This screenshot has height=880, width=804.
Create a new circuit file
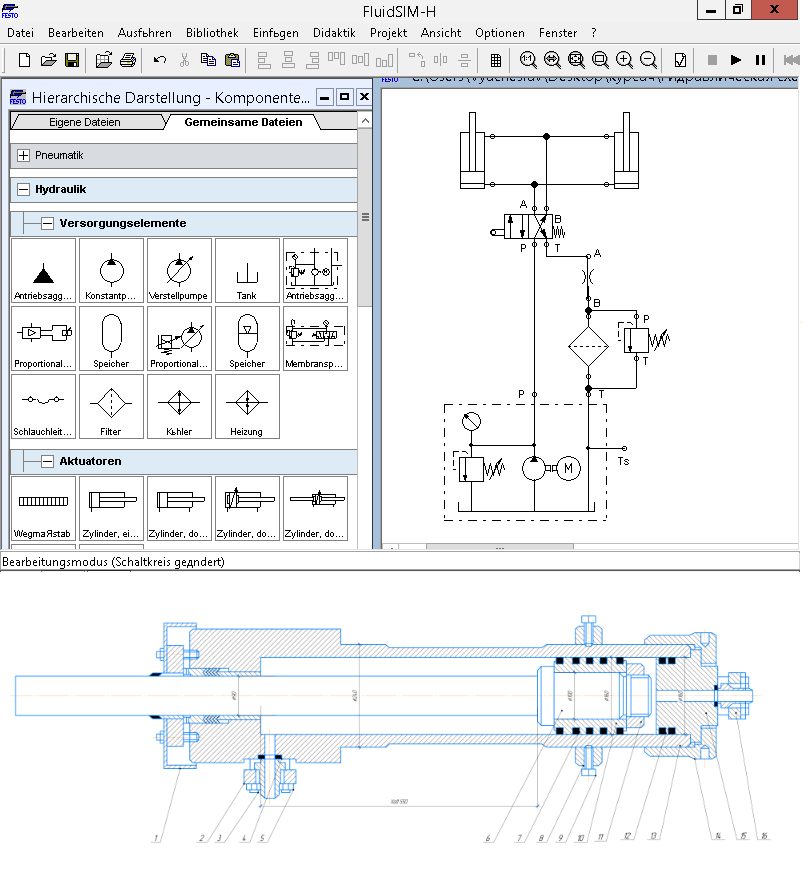(24, 60)
